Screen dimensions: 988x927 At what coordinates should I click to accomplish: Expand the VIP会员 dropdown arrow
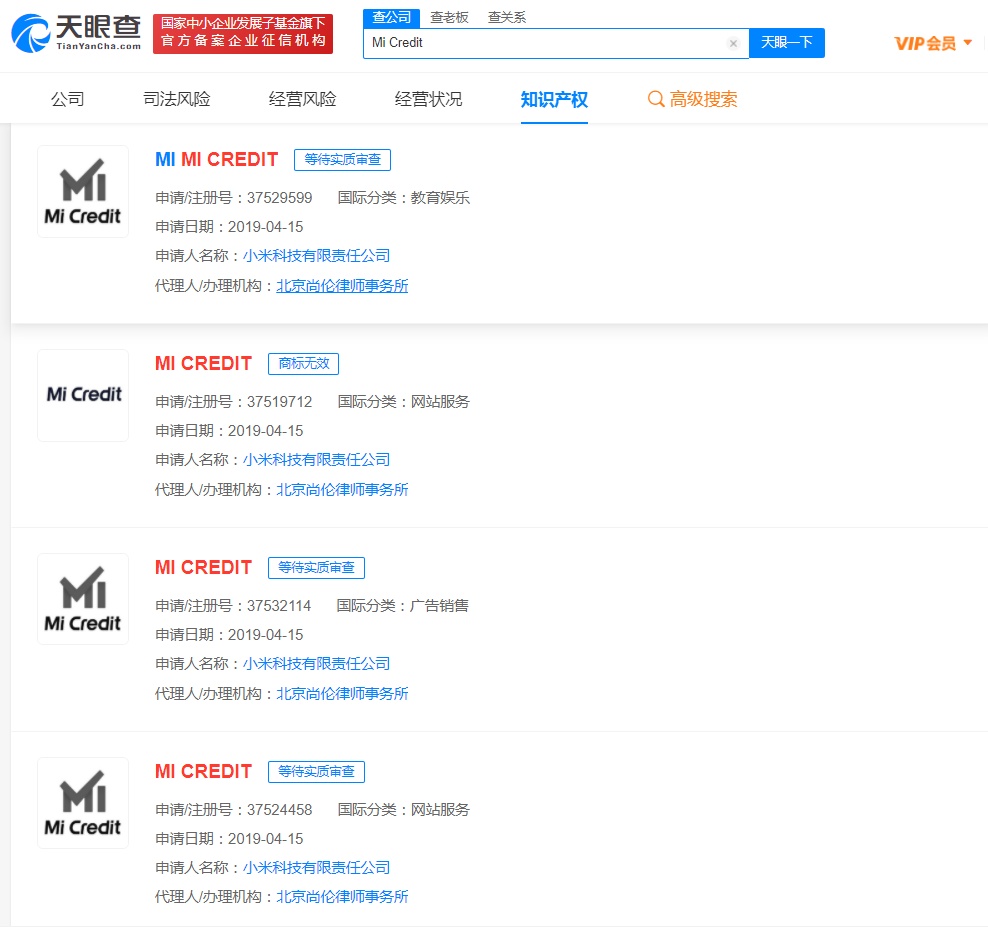(968, 43)
